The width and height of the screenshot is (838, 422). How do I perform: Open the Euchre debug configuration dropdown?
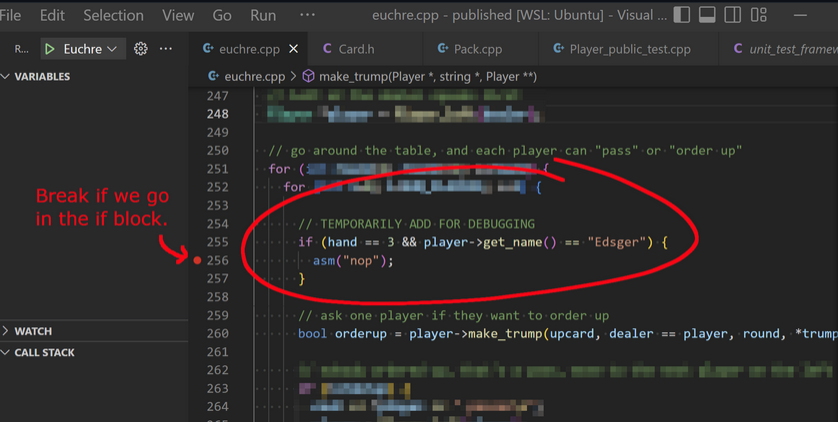111,49
